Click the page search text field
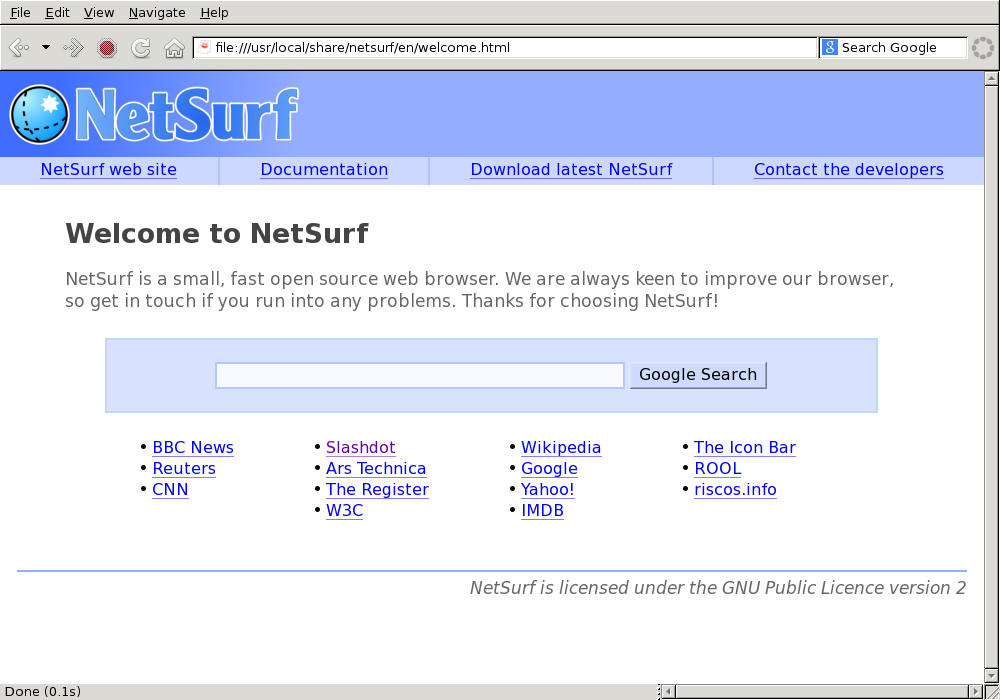The width and height of the screenshot is (1000, 700). point(420,375)
